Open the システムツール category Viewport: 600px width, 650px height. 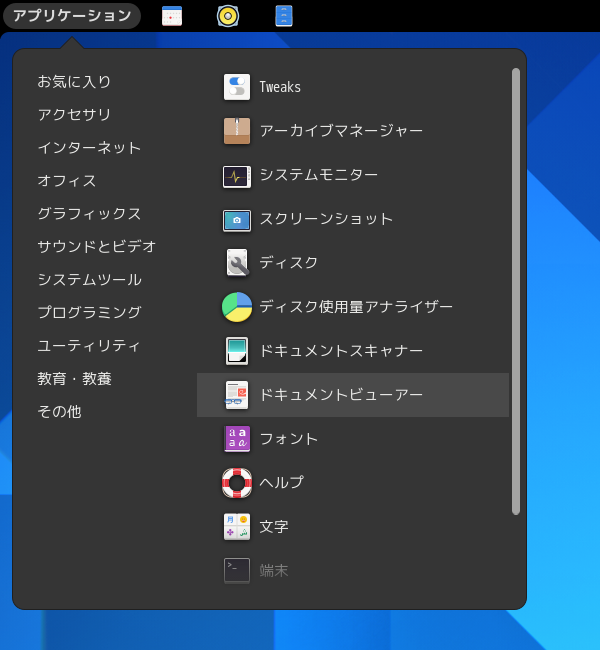[90, 279]
